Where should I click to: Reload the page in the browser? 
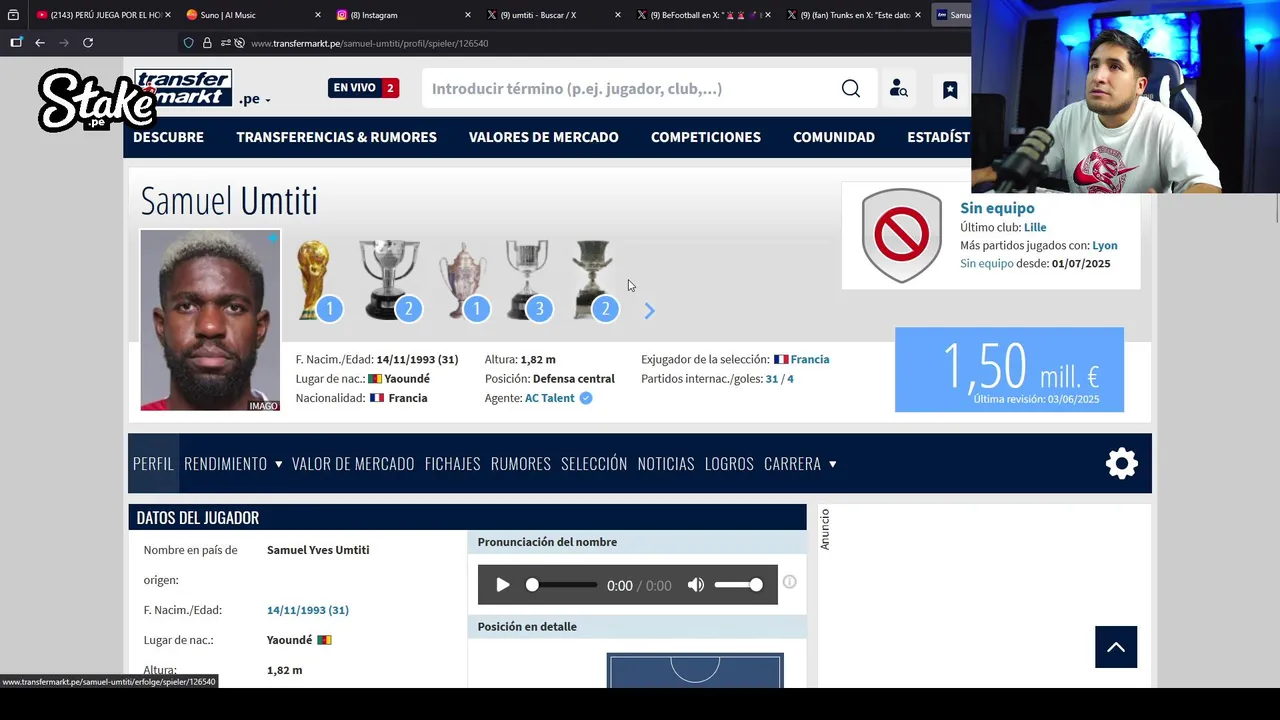(x=88, y=43)
